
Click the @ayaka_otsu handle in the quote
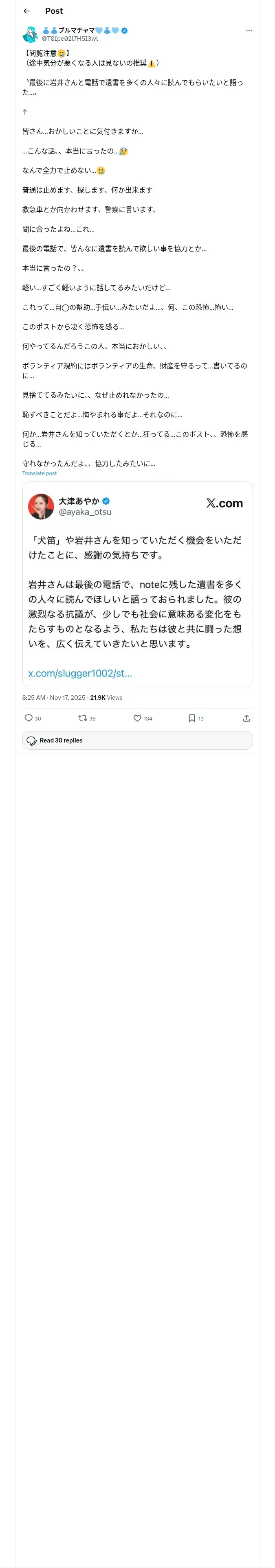point(85,512)
